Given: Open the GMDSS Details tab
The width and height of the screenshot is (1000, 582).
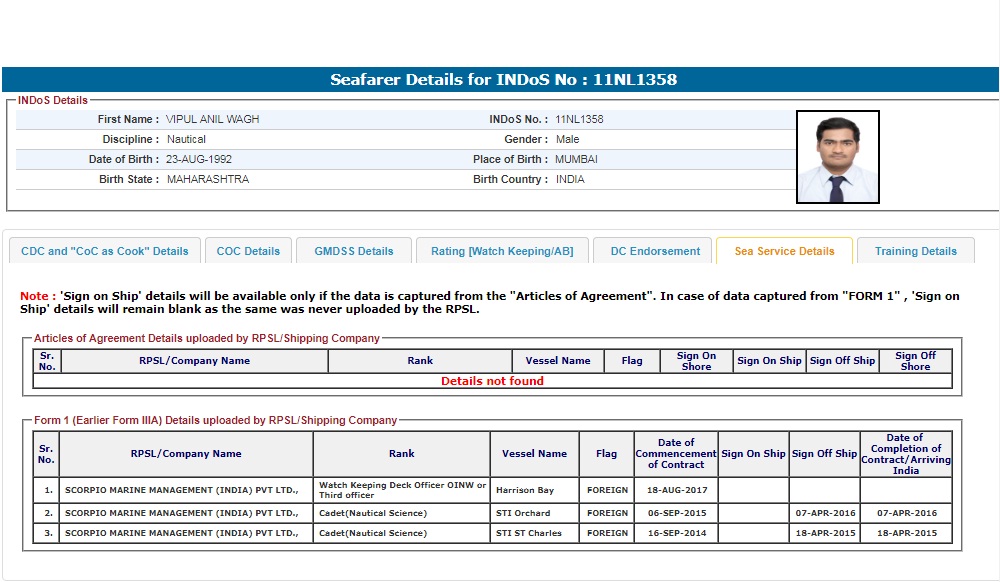Looking at the screenshot, I should [x=353, y=251].
